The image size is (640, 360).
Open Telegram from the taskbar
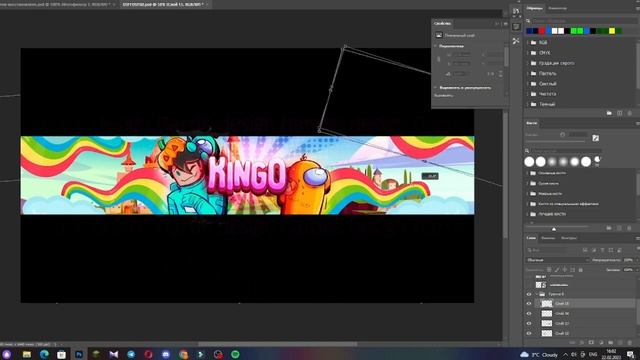click(131, 354)
